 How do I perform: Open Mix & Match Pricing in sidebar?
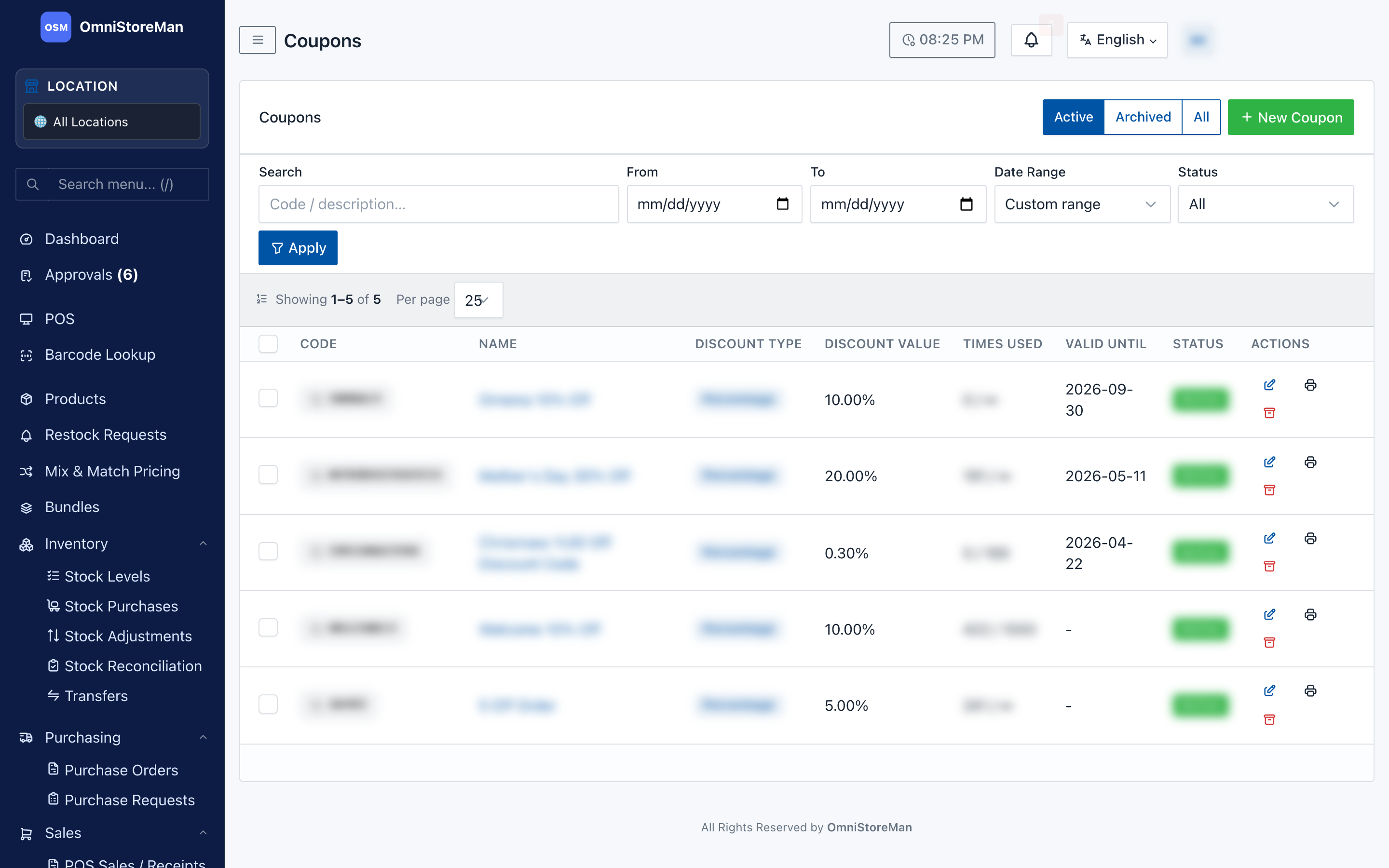(112, 471)
